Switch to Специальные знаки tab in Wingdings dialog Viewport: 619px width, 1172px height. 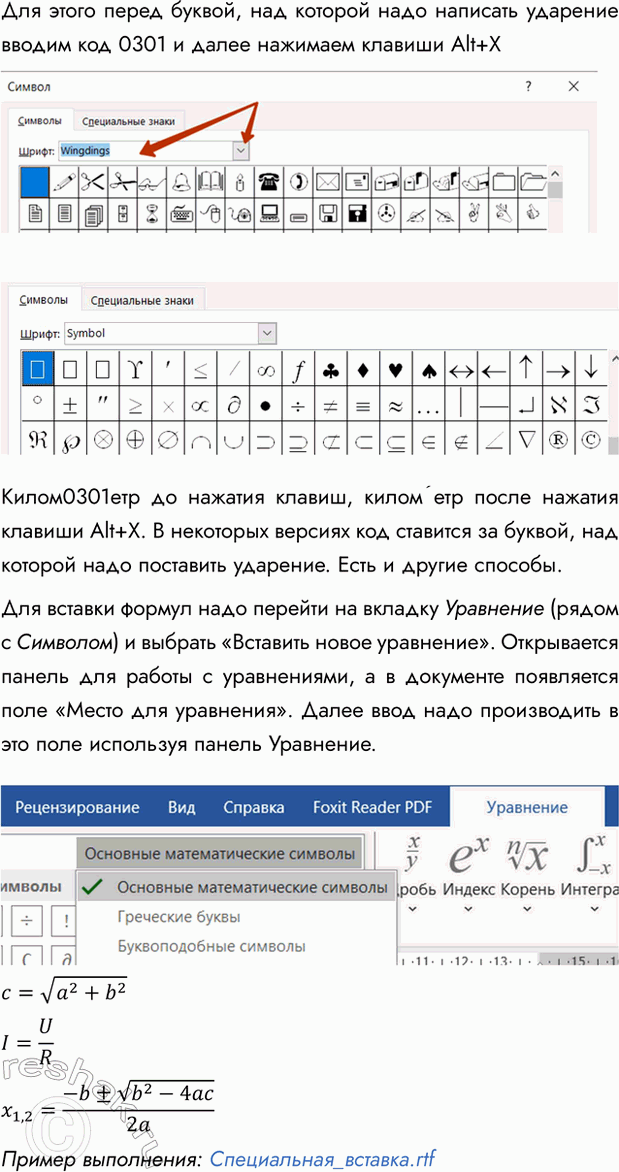[x=129, y=120]
